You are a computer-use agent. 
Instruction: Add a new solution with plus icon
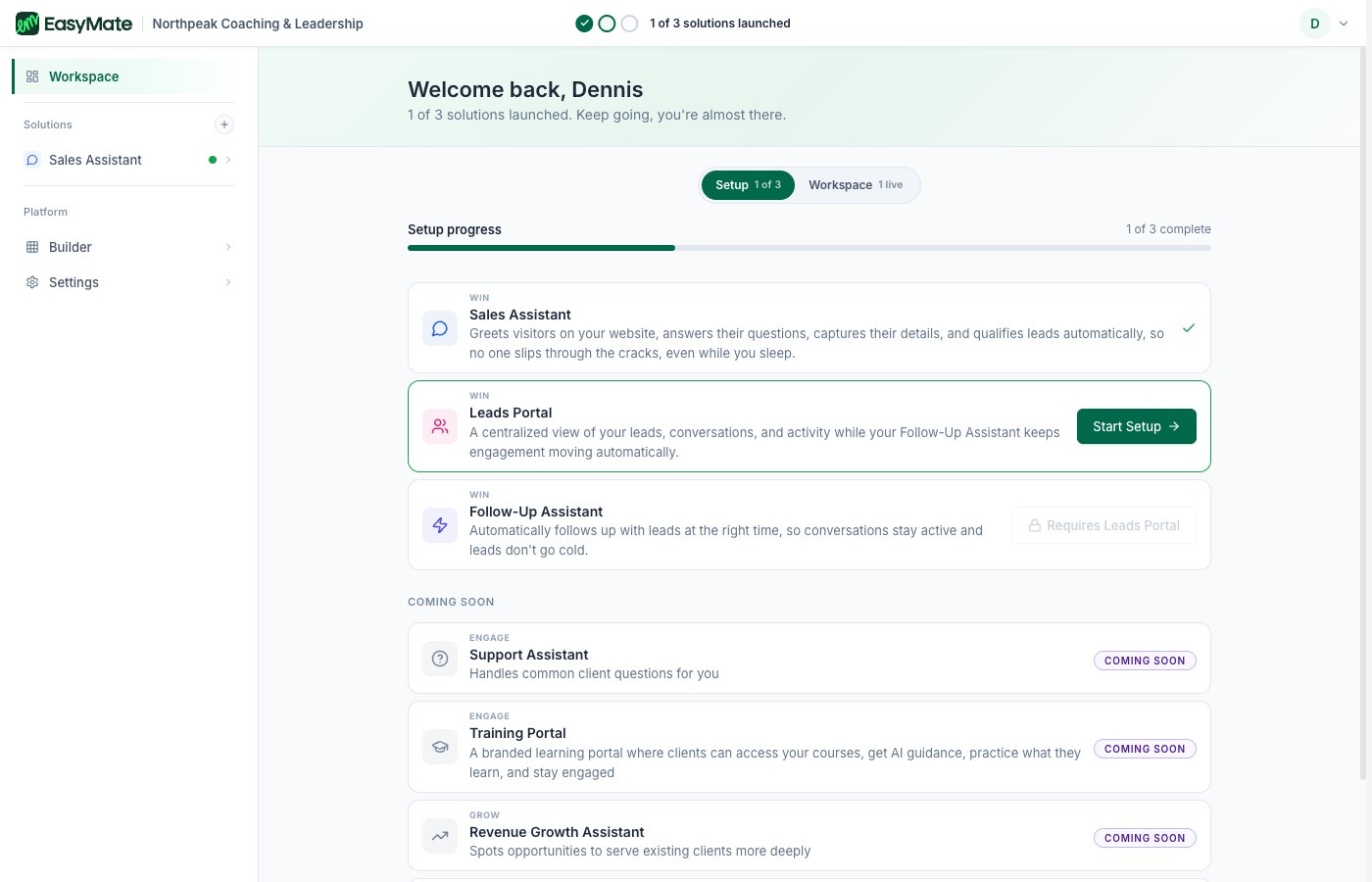click(x=224, y=124)
